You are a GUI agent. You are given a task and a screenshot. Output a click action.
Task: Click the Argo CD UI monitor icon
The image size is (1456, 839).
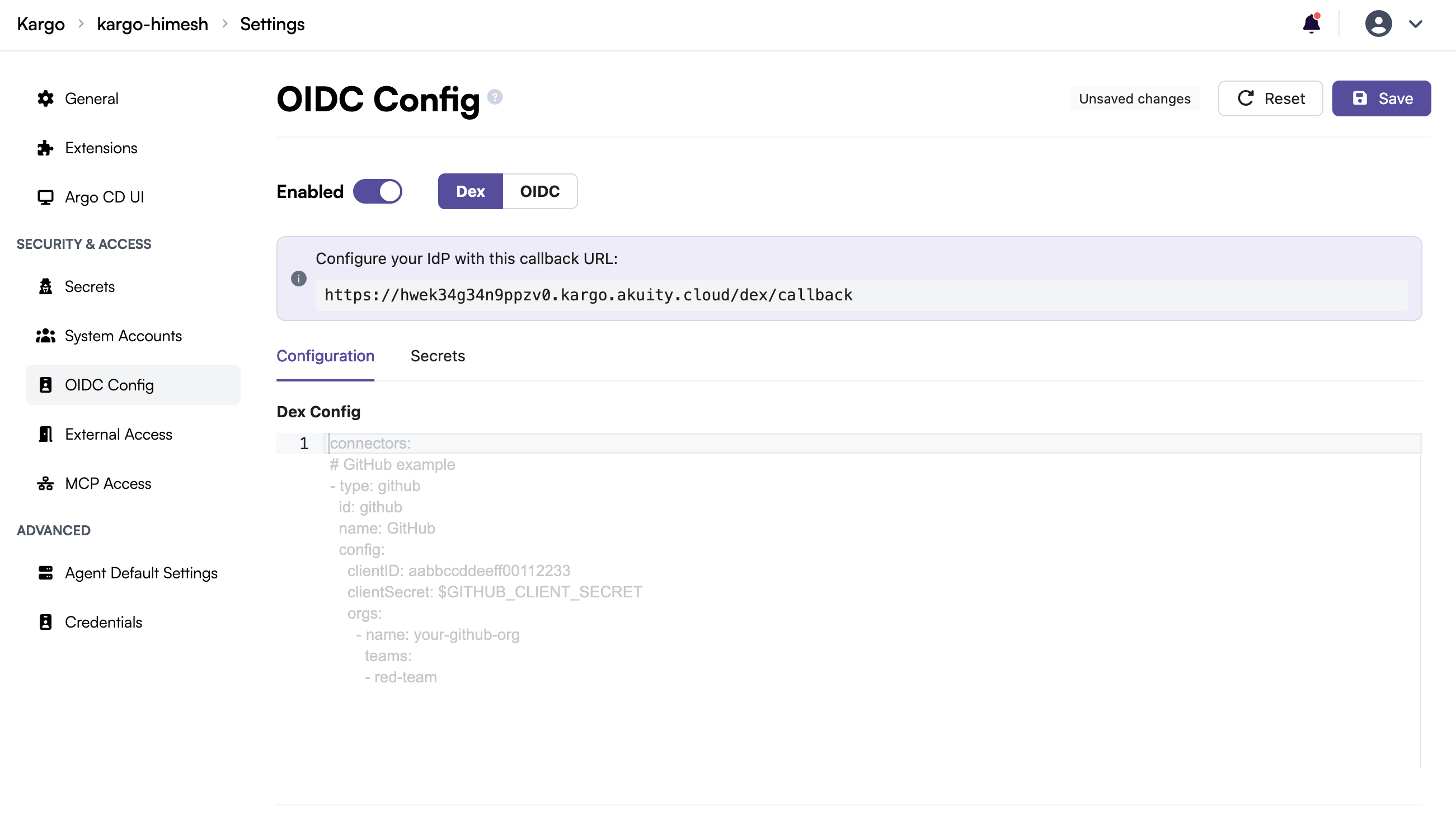[x=45, y=197]
